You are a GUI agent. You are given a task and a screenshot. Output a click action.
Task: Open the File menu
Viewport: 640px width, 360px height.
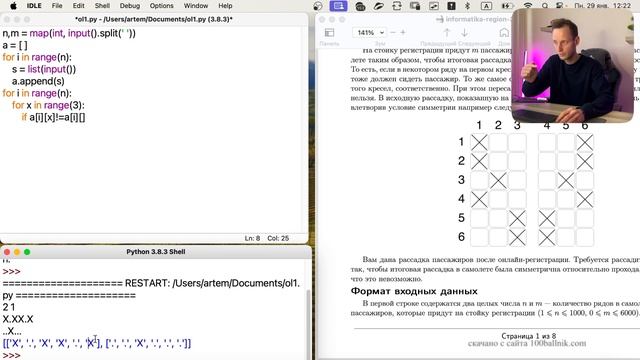57,6
